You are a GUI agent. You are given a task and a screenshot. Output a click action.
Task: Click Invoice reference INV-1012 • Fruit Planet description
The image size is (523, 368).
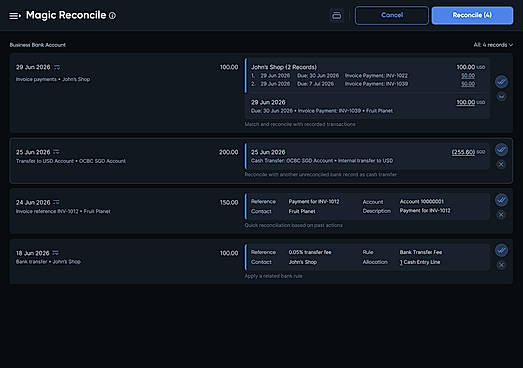(63, 212)
